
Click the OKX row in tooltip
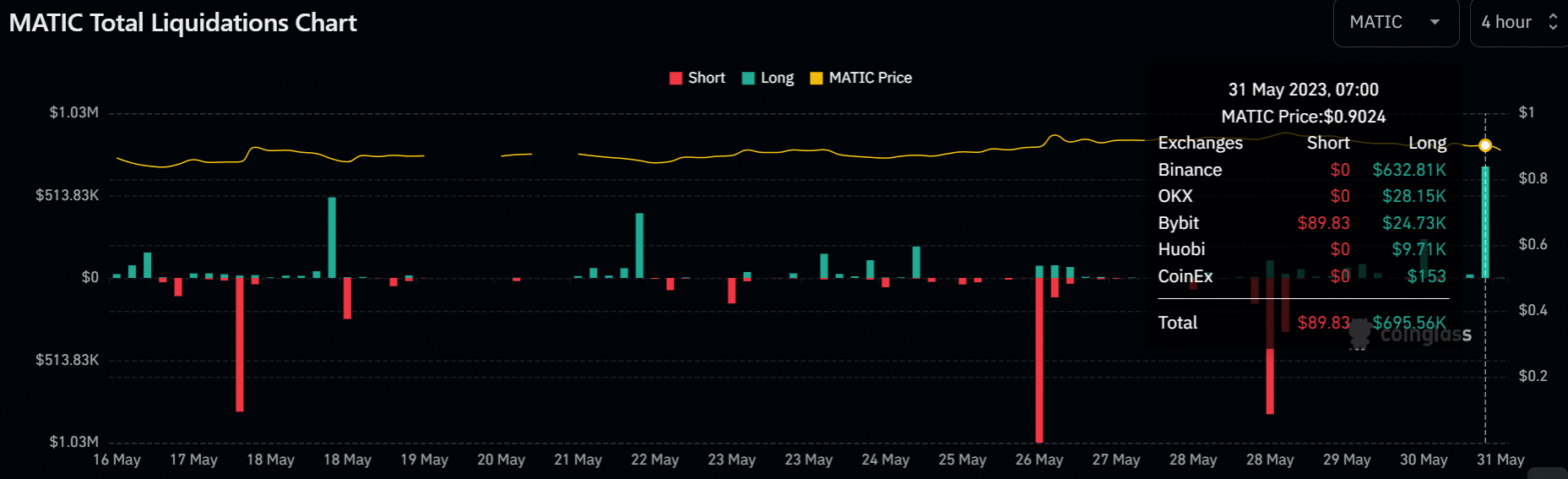click(x=1302, y=196)
